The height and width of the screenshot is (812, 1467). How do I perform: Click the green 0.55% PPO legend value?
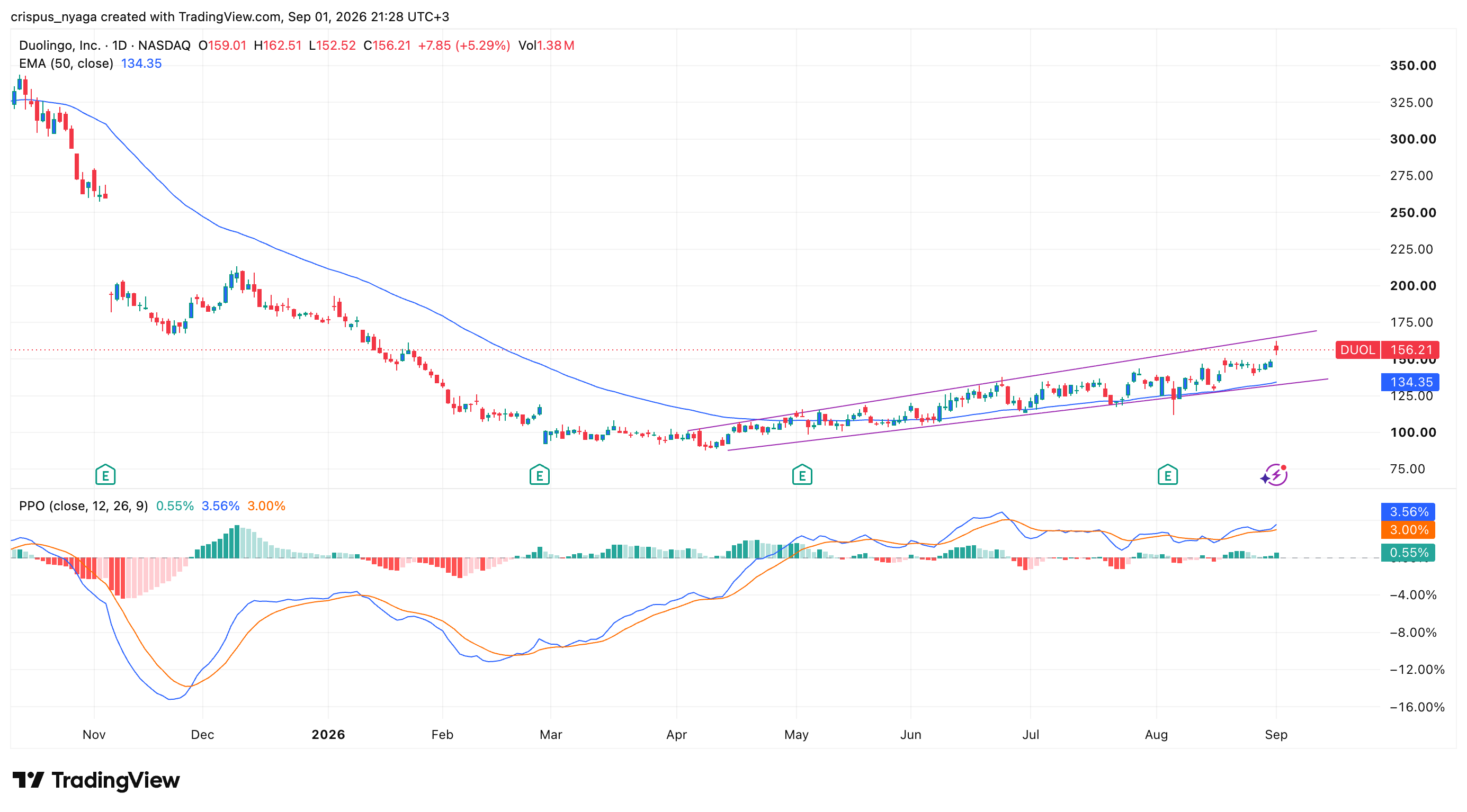tap(175, 506)
